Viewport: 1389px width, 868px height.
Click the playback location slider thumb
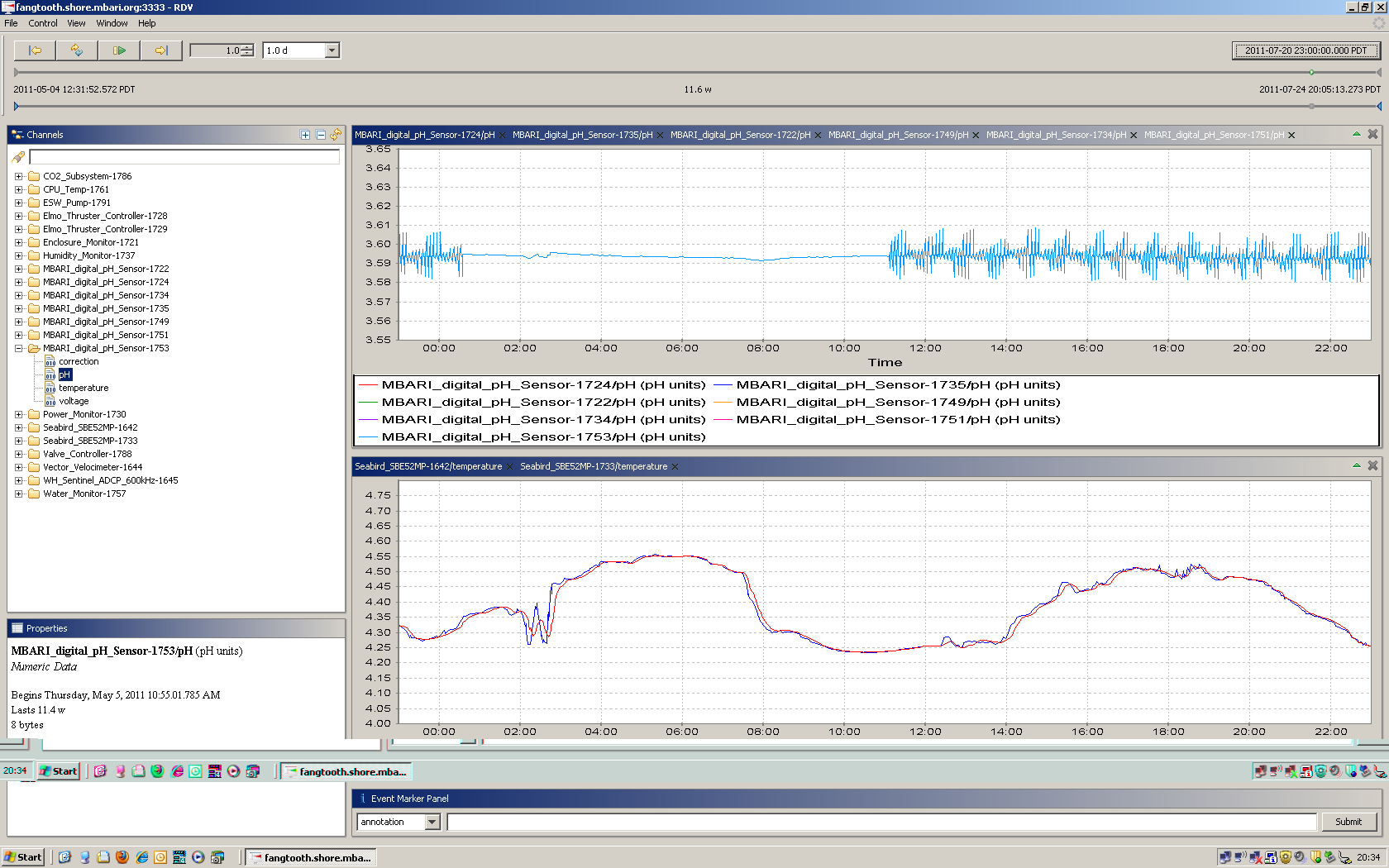point(1311,73)
